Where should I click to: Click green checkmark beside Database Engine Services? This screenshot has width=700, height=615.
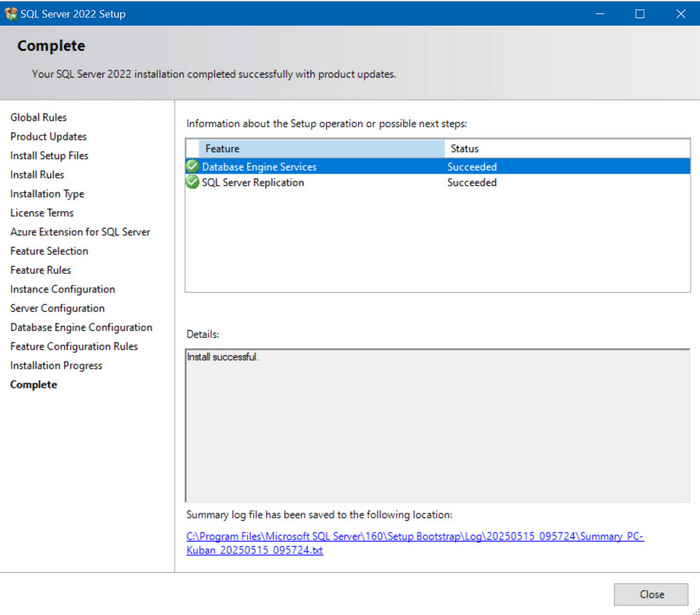click(193, 167)
